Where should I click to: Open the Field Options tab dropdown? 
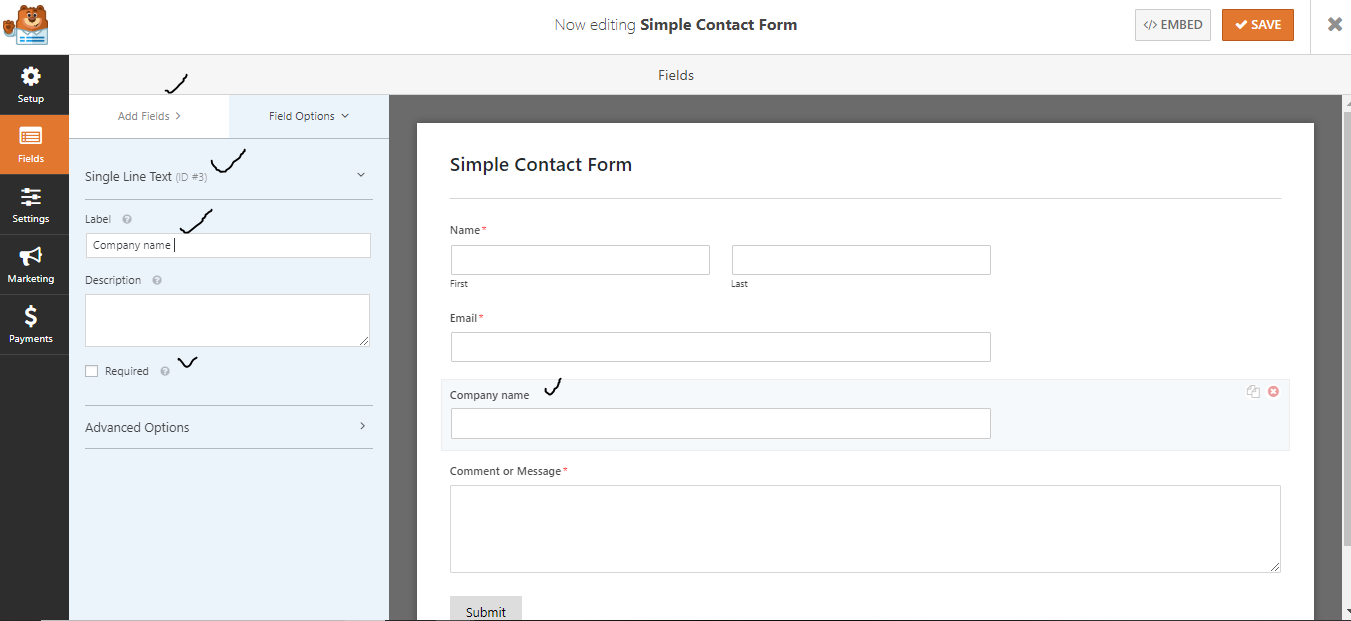click(309, 116)
